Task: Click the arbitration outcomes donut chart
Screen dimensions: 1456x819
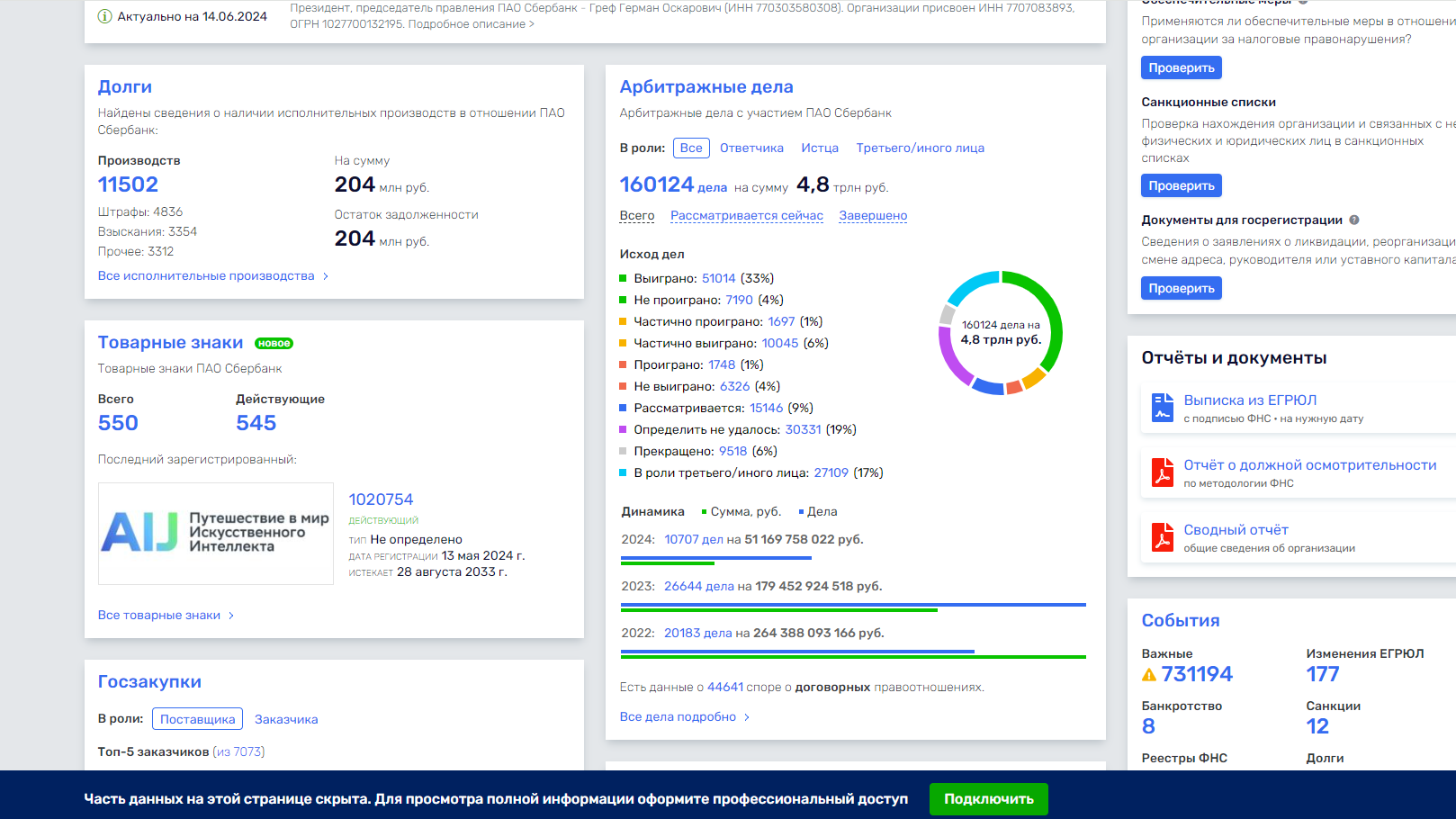Action: 1001,332
